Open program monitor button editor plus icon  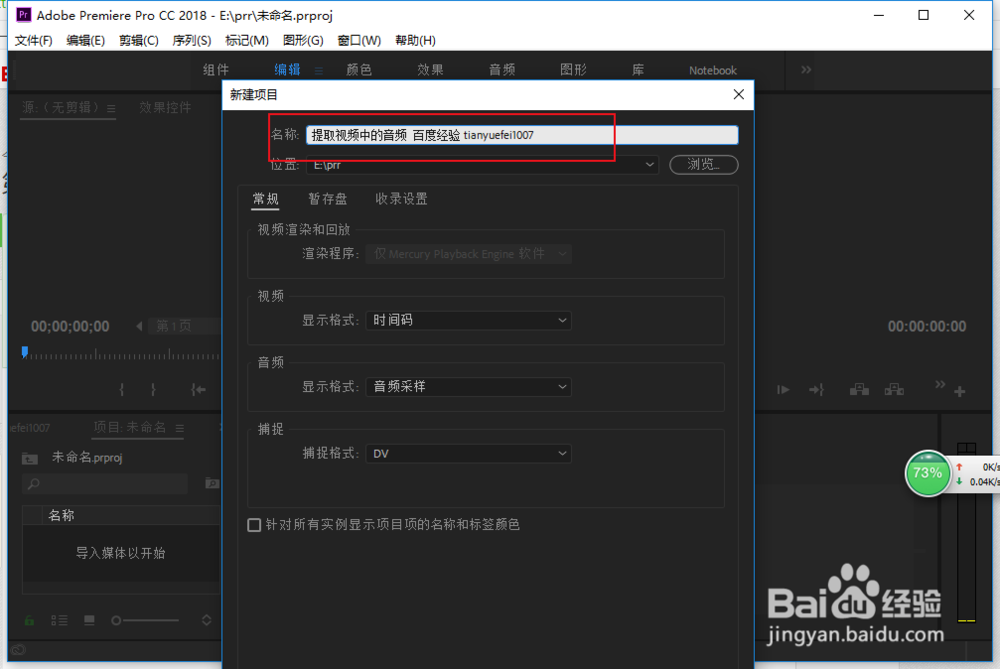point(960,392)
